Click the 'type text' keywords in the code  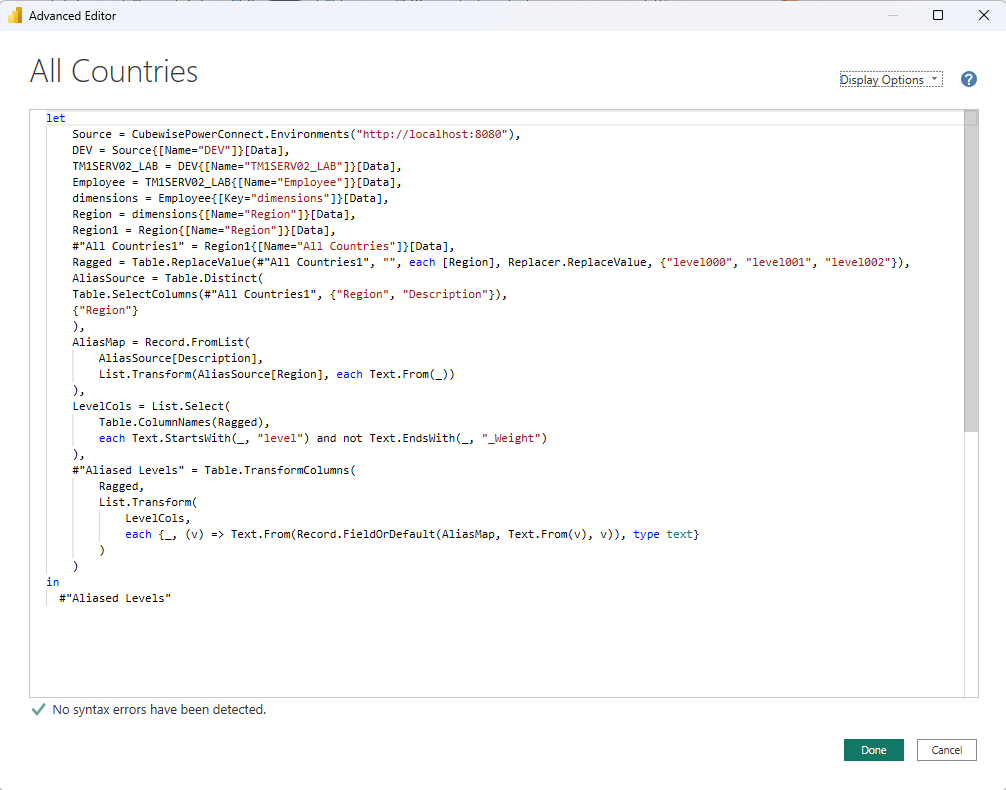tap(663, 534)
